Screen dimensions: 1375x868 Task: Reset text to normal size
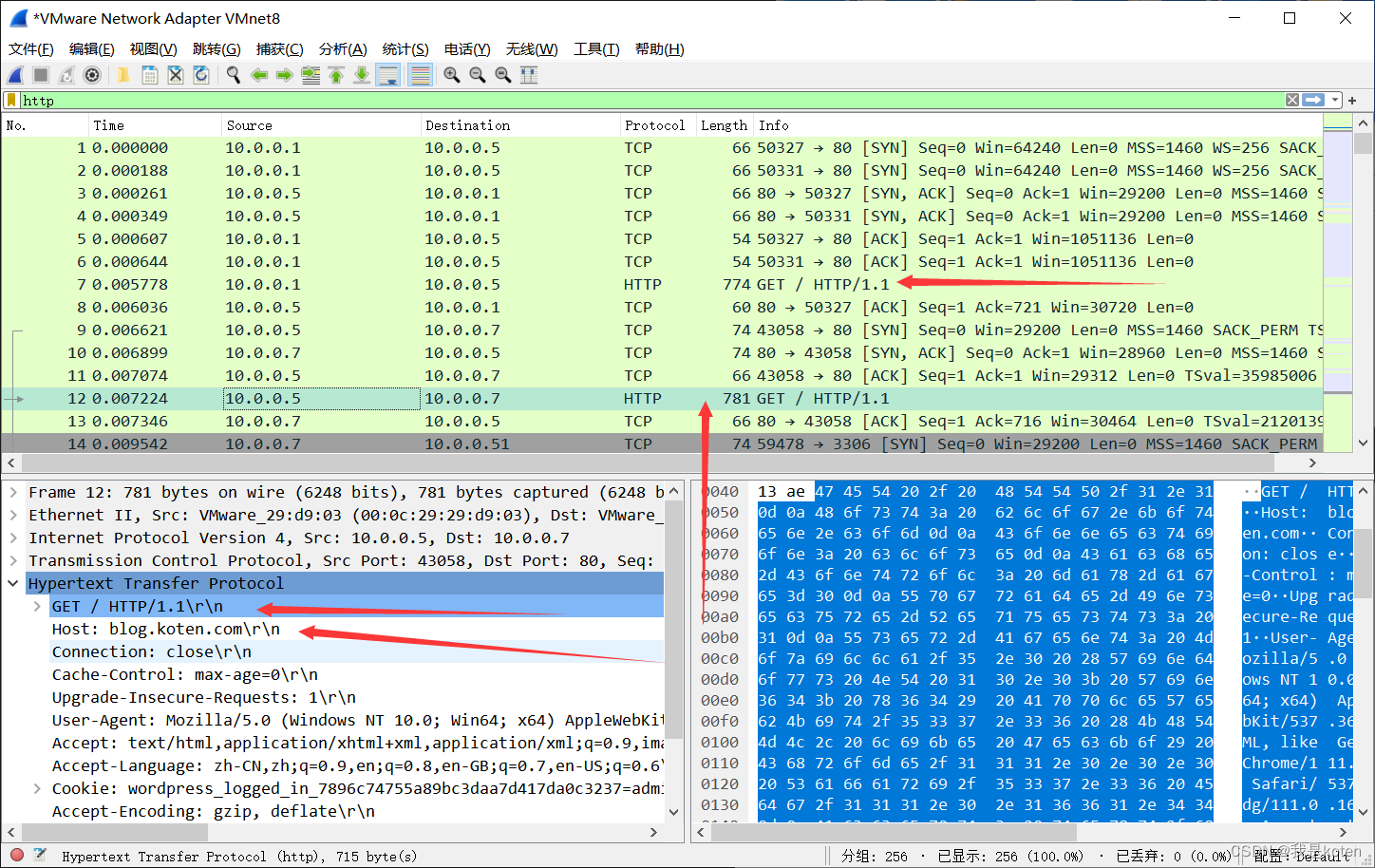503,75
